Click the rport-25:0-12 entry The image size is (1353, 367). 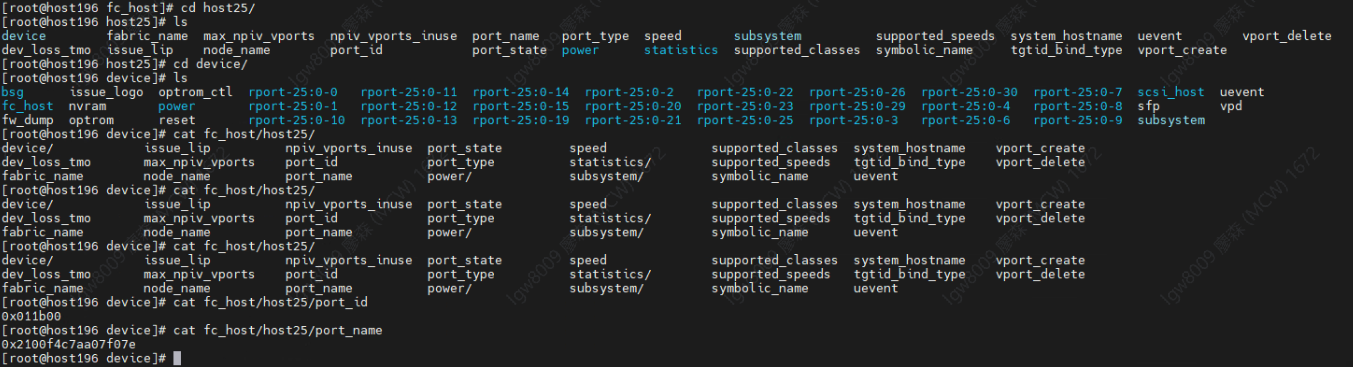click(409, 106)
